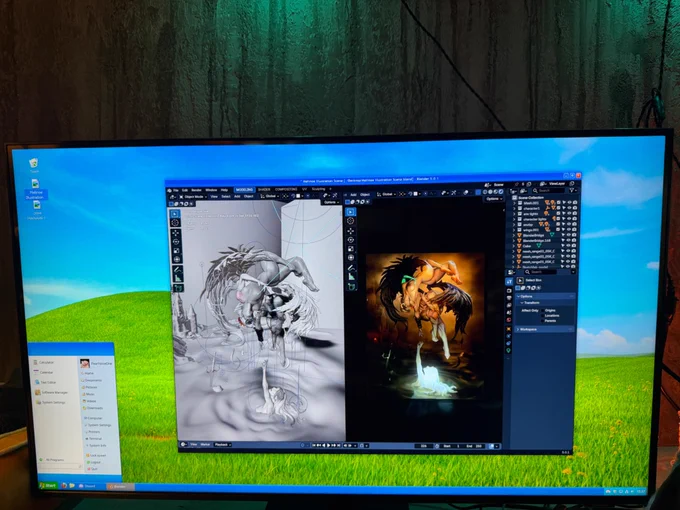The height and width of the screenshot is (510, 680).
Task: Select the Rotate tool in left viewport
Action: coord(176,242)
